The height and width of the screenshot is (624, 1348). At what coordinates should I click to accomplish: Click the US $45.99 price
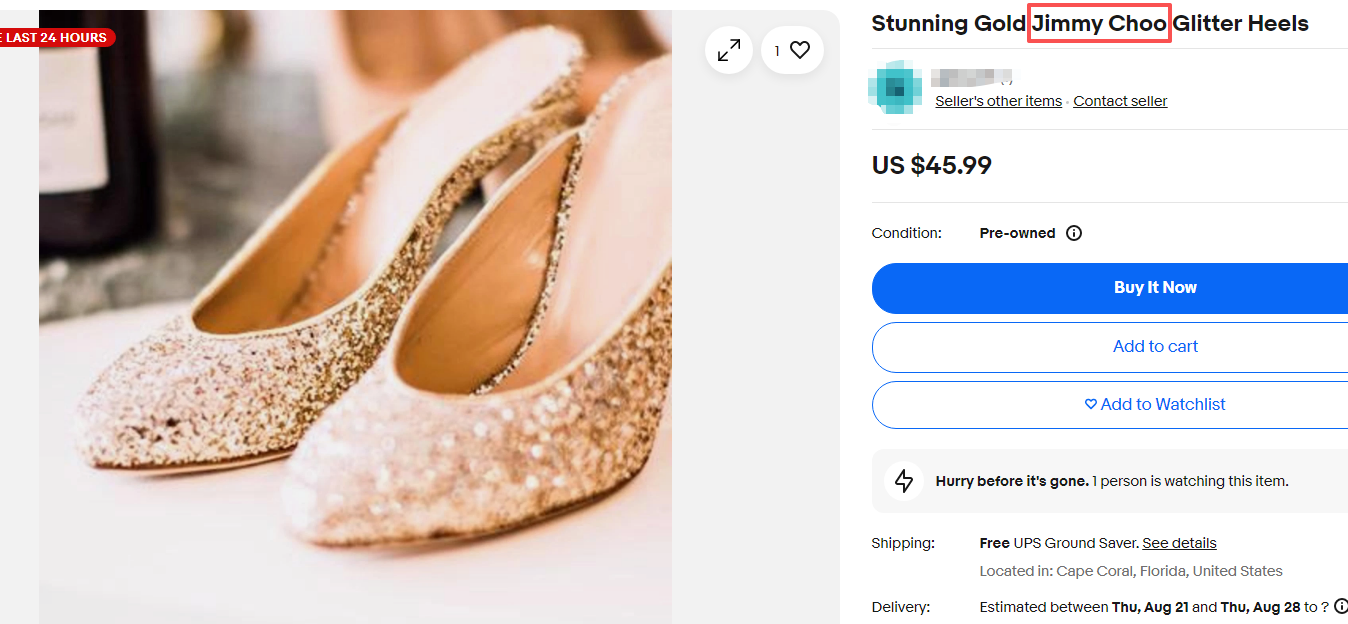tap(931, 165)
